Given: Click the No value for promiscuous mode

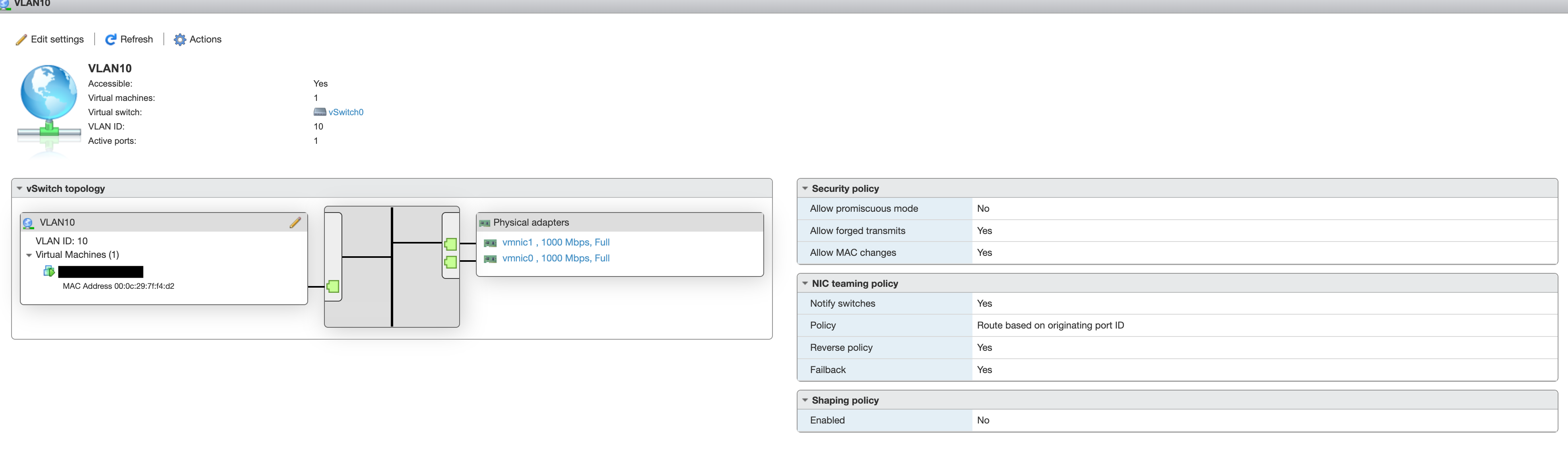Looking at the screenshot, I should (983, 209).
